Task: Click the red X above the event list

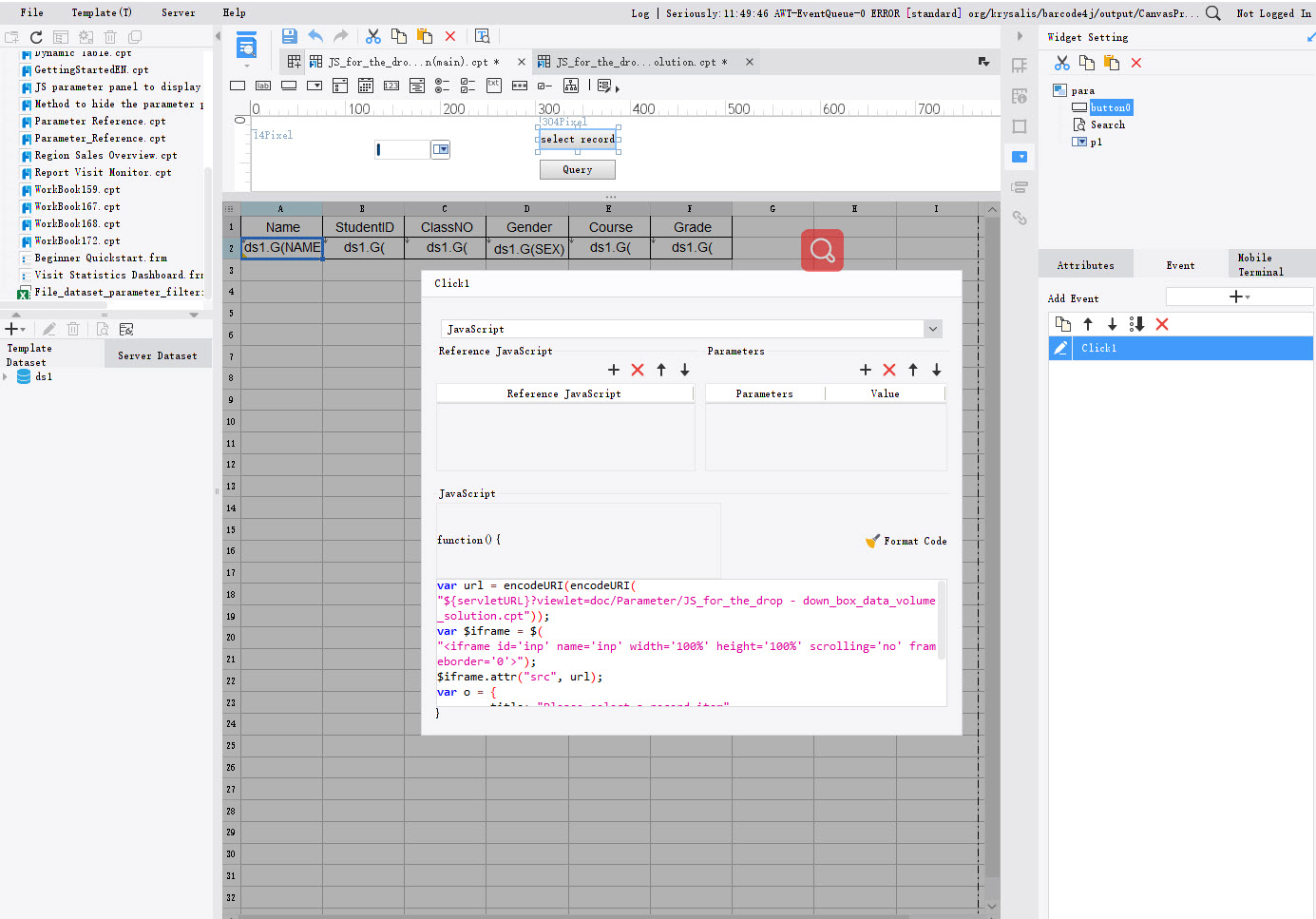Action: point(1162,324)
